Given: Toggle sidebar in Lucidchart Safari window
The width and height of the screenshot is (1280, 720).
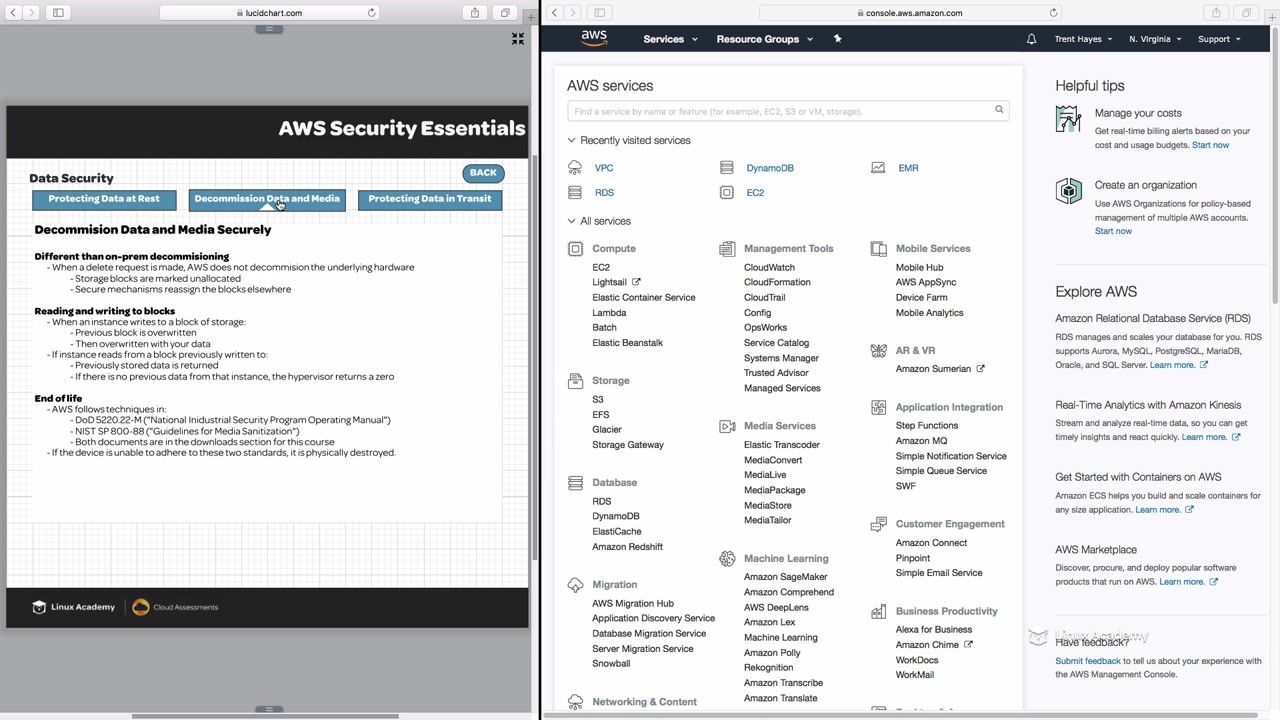Looking at the screenshot, I should [58, 13].
